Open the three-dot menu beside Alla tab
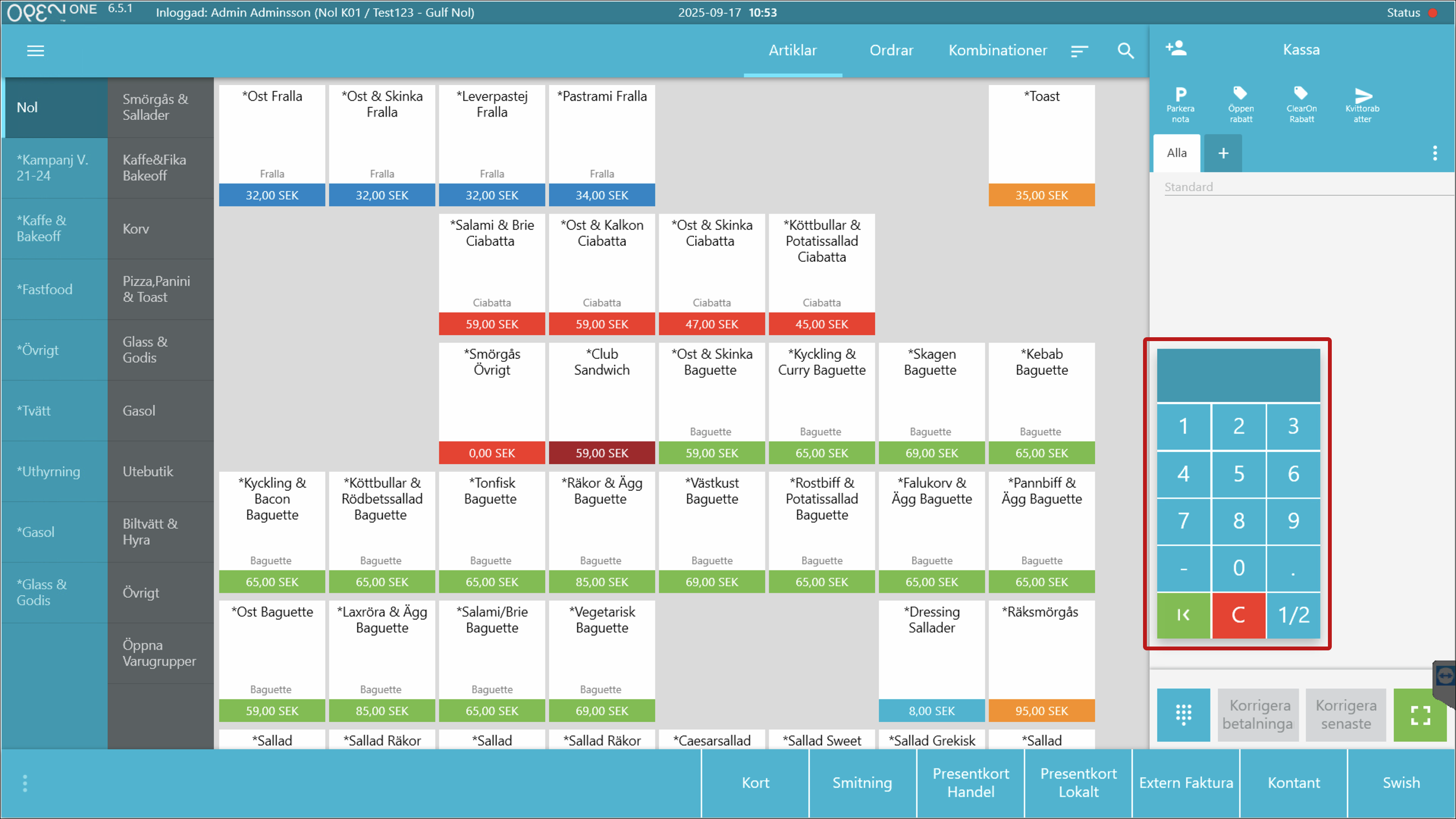Screen dimensions: 1456x819 [1434, 153]
